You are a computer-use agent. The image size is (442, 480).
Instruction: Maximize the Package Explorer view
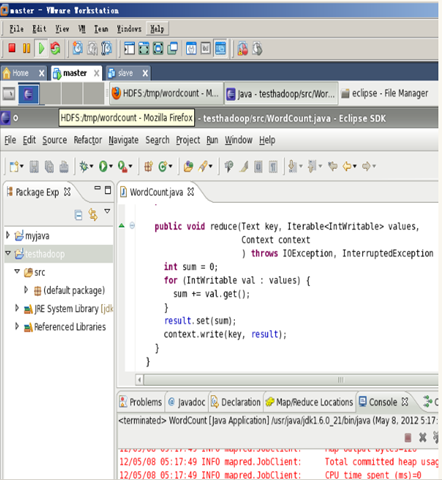click(x=108, y=190)
